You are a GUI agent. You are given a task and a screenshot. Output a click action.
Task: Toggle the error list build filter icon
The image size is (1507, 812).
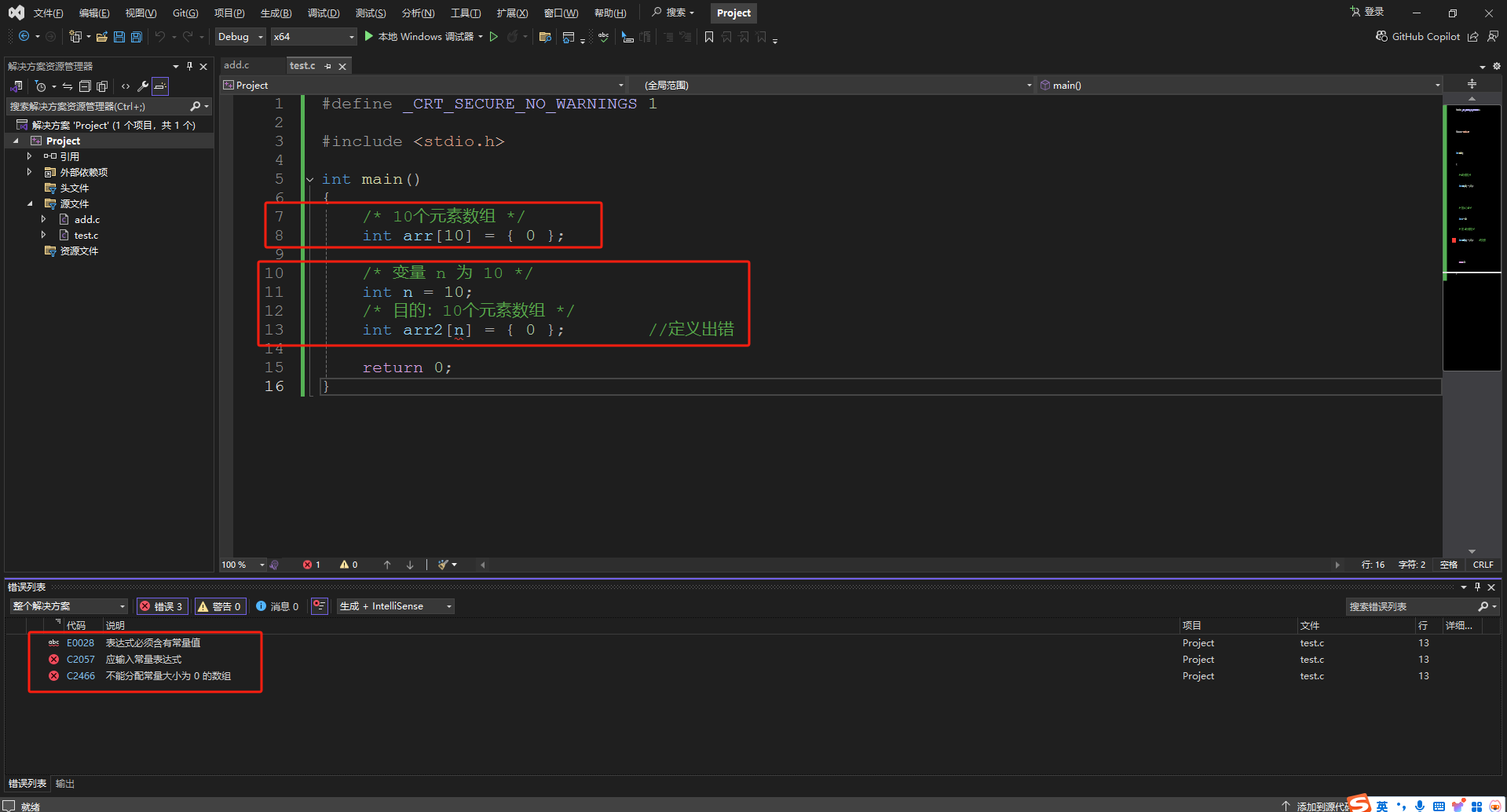tap(319, 606)
